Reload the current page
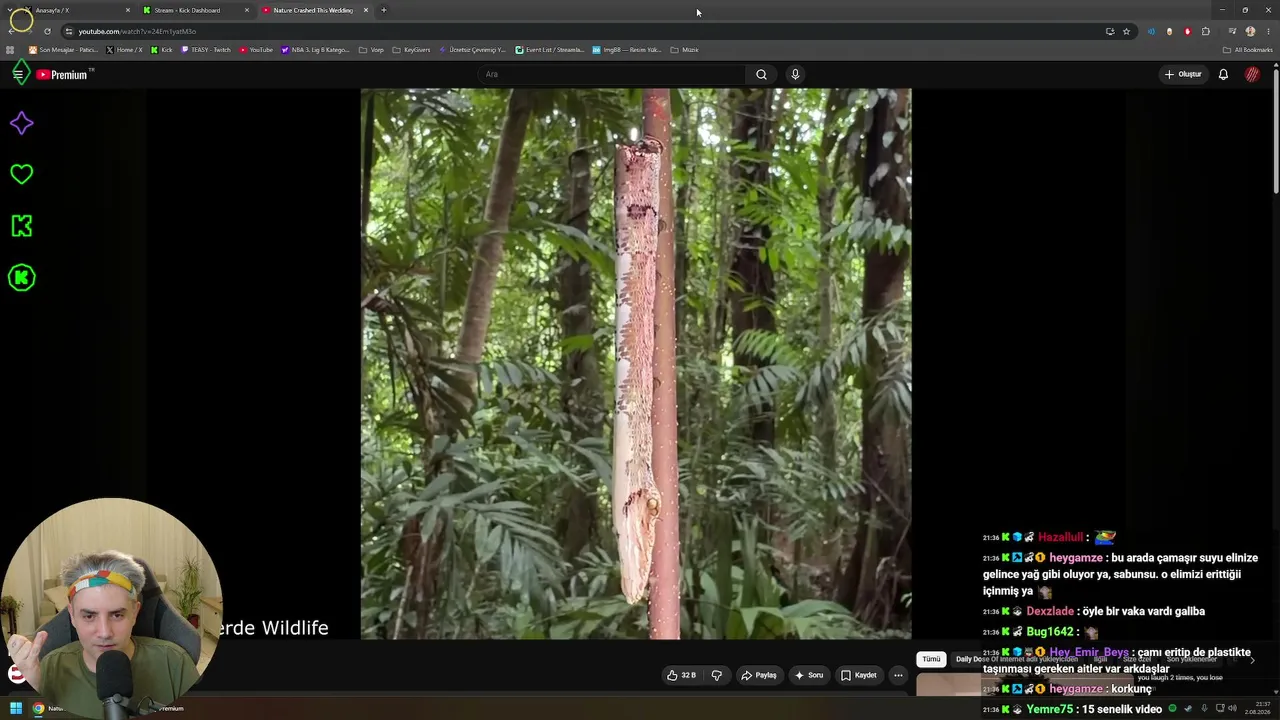Viewport: 1280px width, 720px height. pyautogui.click(x=47, y=31)
